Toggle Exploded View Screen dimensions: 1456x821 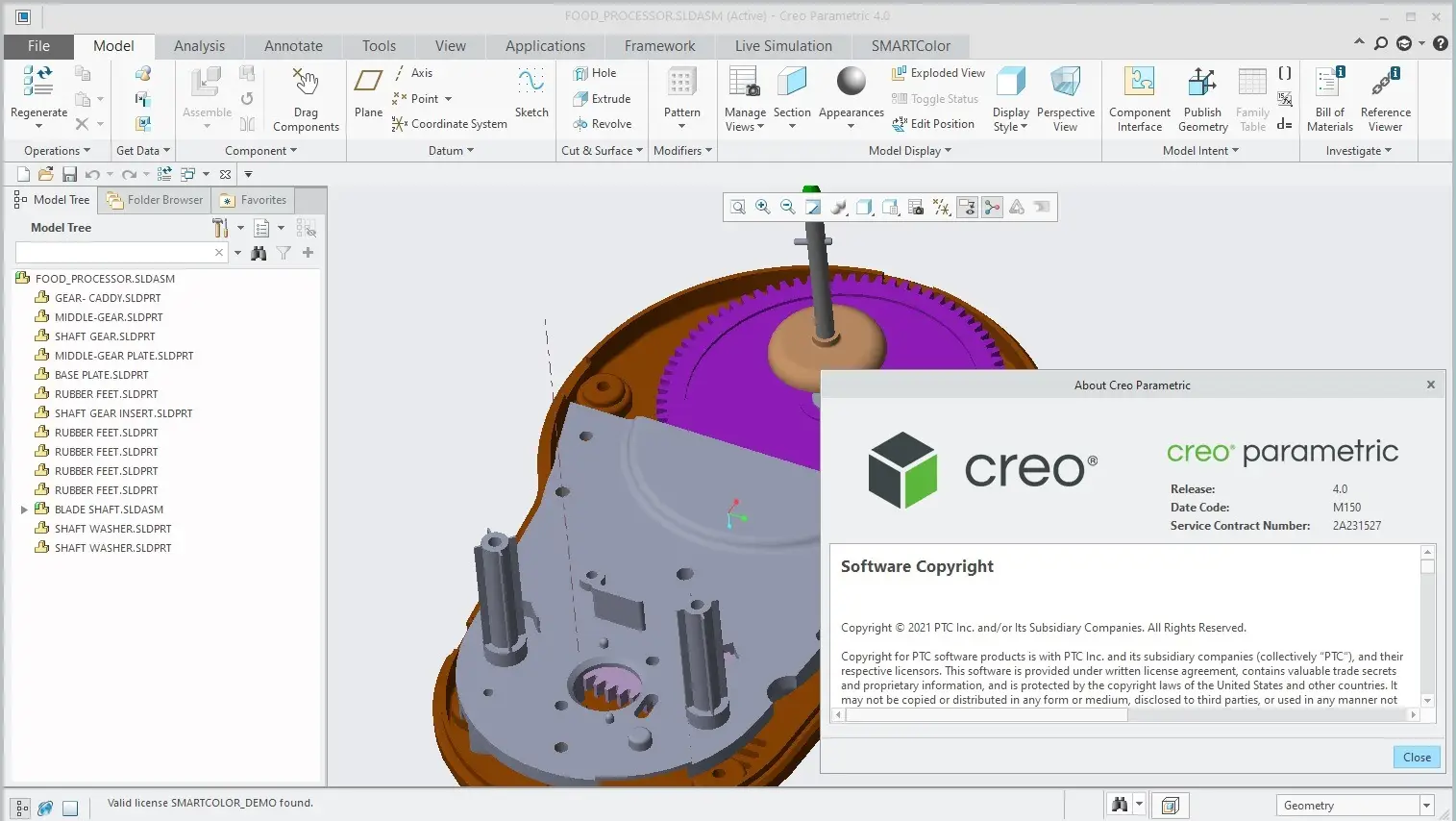click(x=938, y=73)
